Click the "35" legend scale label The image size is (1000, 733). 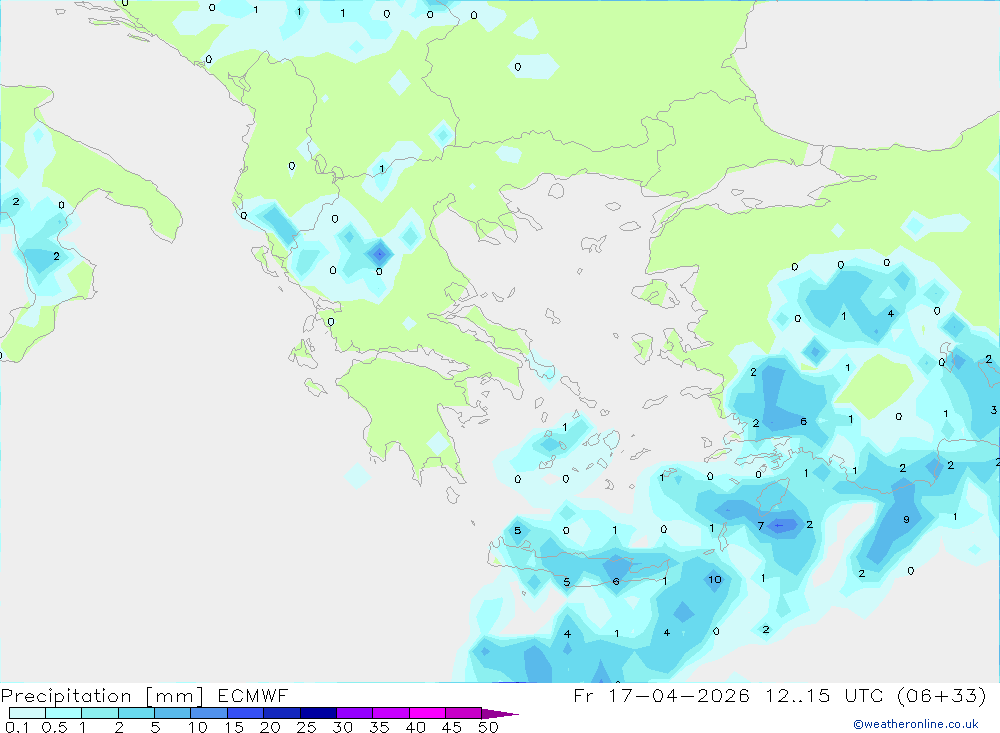click(379, 727)
